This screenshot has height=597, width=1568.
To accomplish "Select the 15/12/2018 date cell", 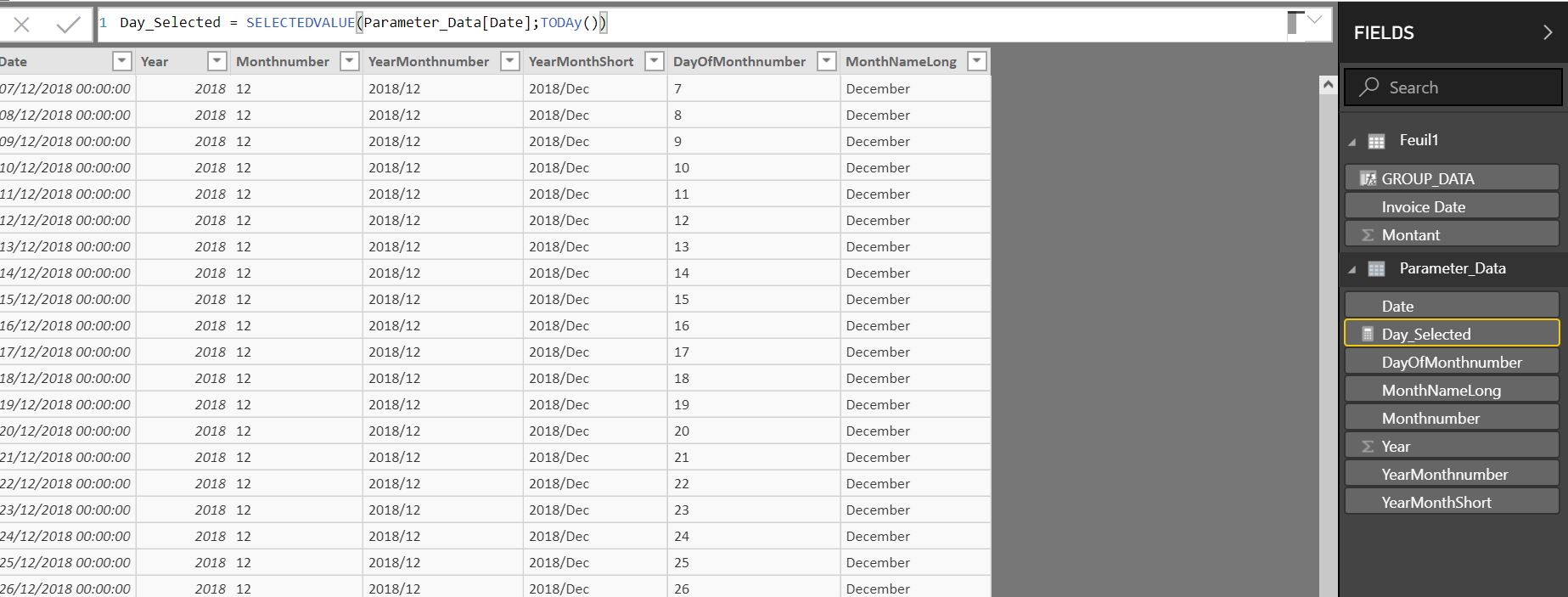I will click(x=67, y=299).
